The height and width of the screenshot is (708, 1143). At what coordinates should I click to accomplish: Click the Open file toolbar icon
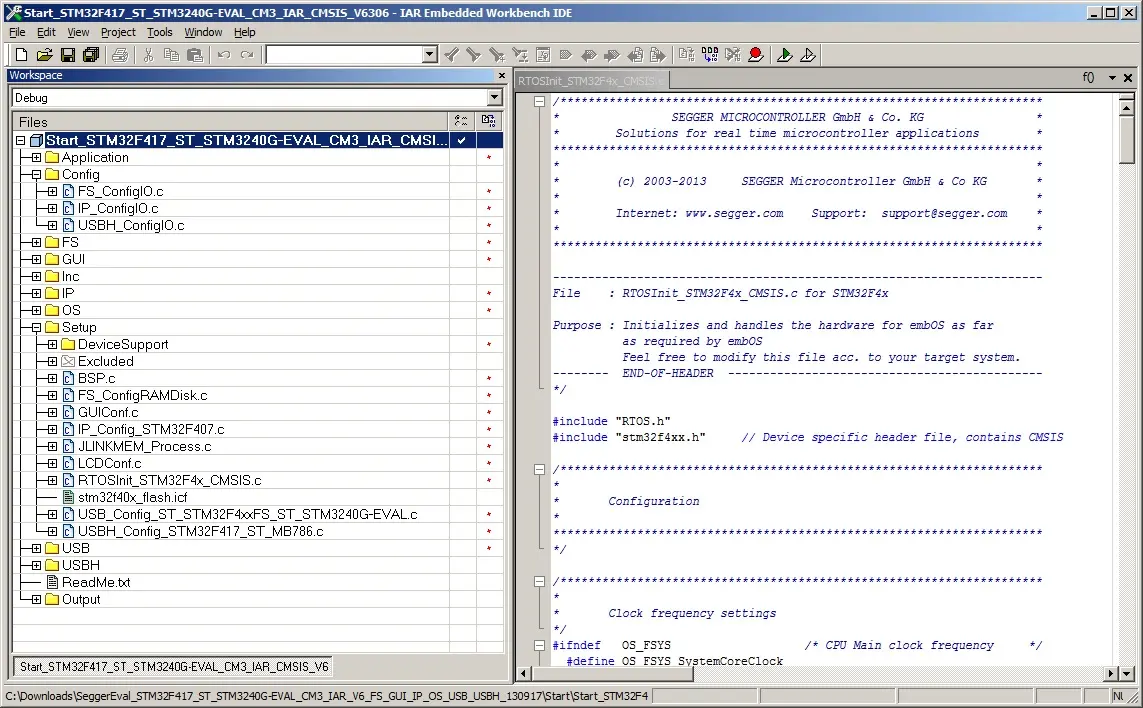[45, 55]
